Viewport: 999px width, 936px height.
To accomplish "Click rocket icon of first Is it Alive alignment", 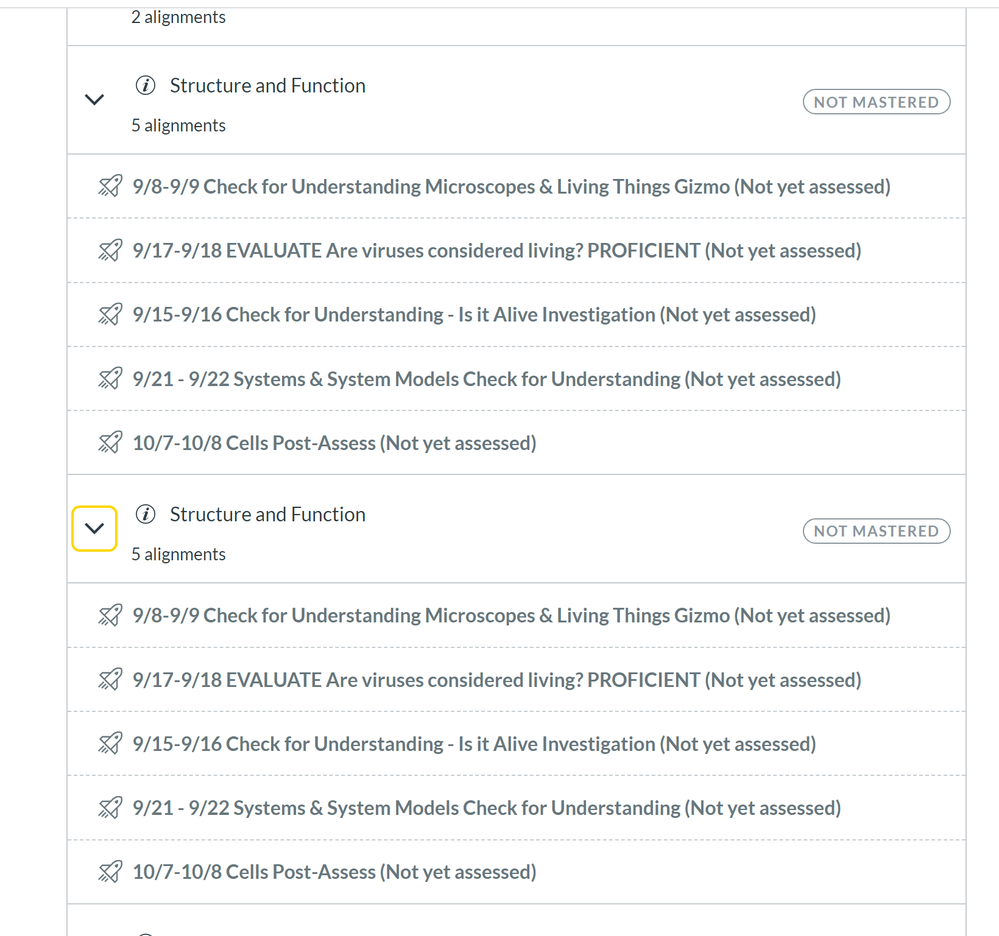I will tap(110, 314).
